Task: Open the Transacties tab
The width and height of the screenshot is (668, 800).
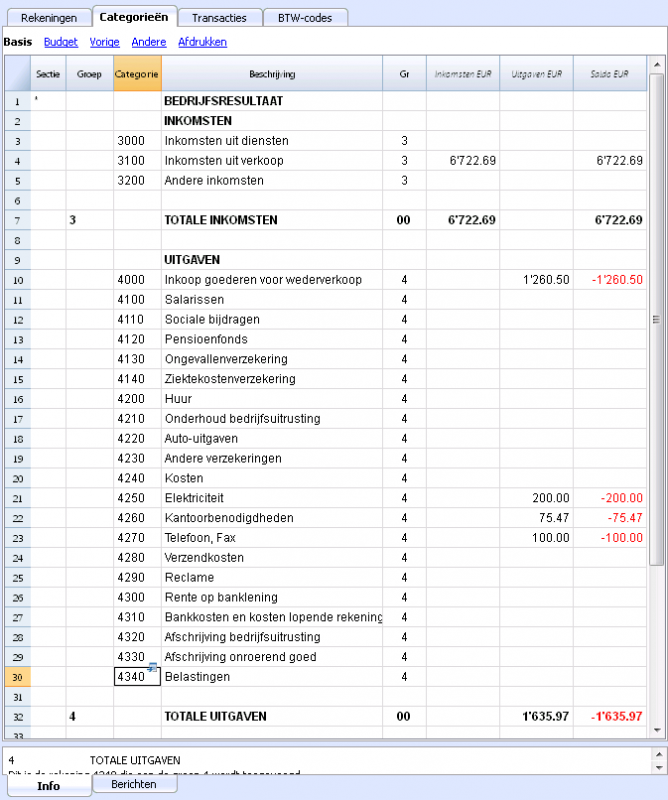Action: pos(219,18)
